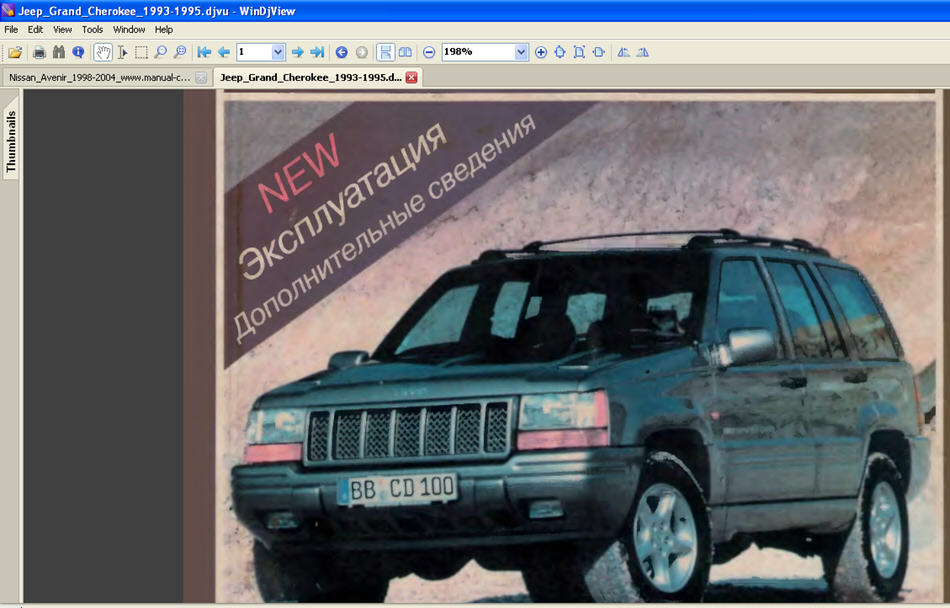Rotate the page right

643,53
